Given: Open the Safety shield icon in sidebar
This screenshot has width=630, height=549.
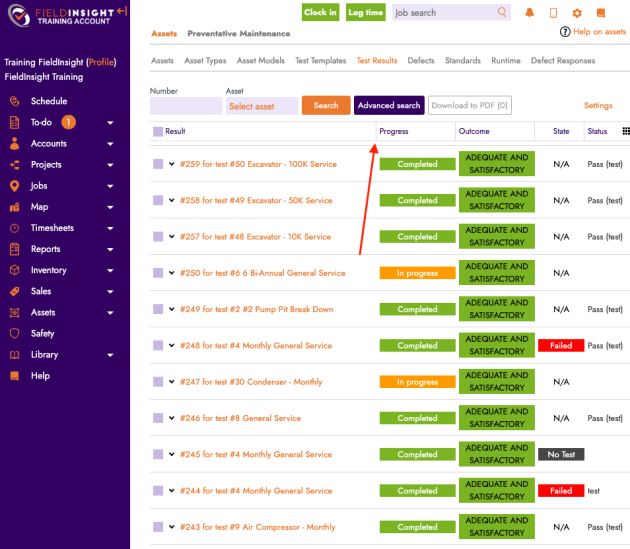Looking at the screenshot, I should [x=14, y=333].
